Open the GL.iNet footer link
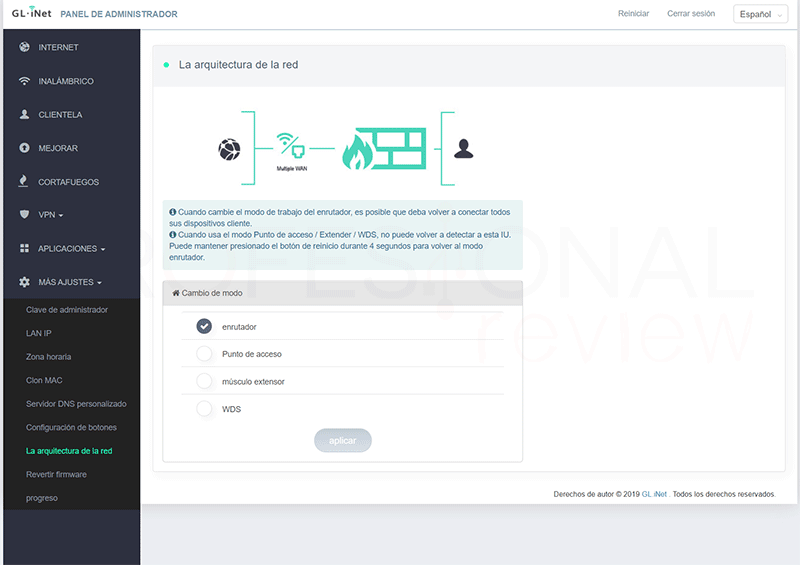The height and width of the screenshot is (565, 800). 654,494
